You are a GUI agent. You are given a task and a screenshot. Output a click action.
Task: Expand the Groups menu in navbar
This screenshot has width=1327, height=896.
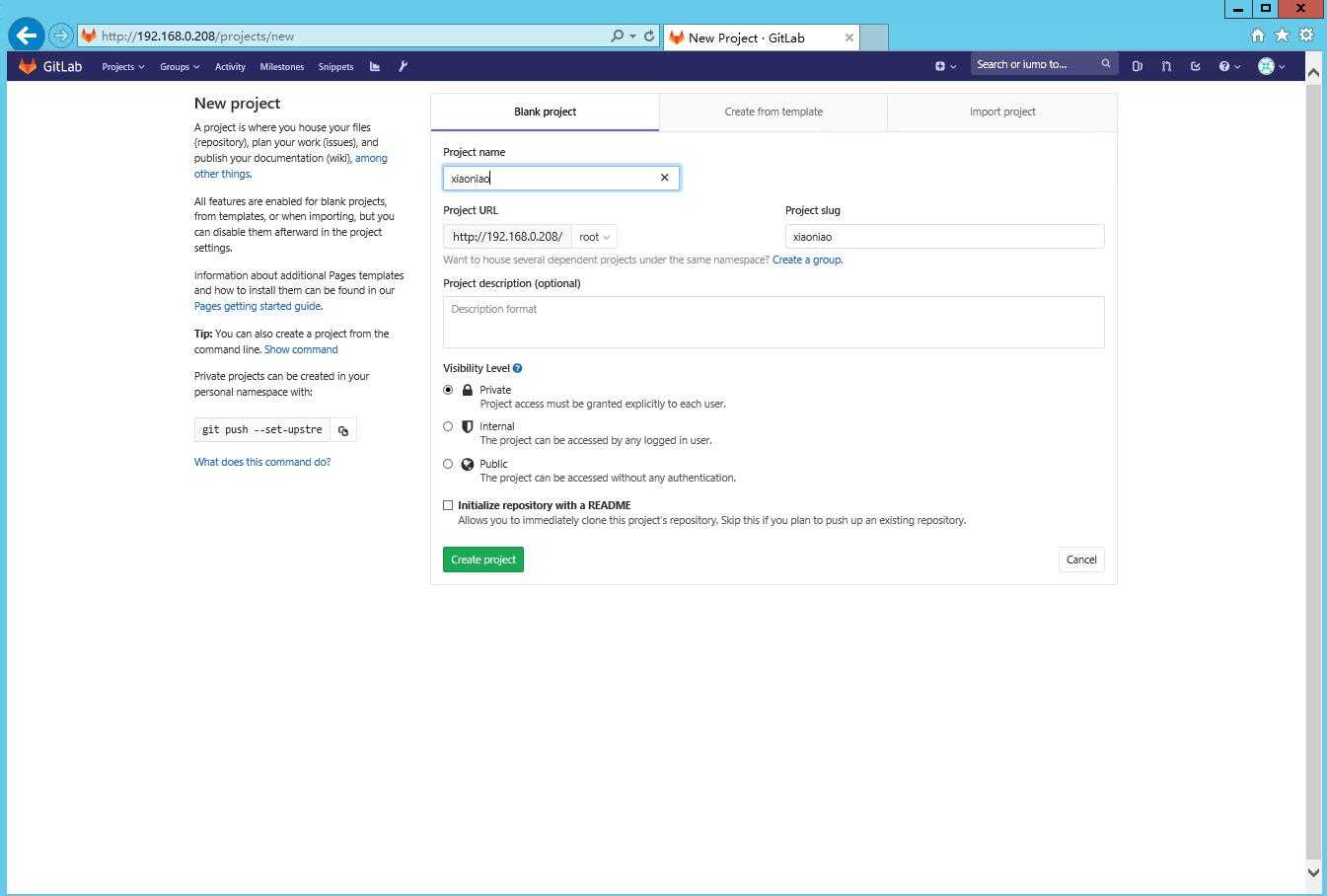tap(180, 66)
